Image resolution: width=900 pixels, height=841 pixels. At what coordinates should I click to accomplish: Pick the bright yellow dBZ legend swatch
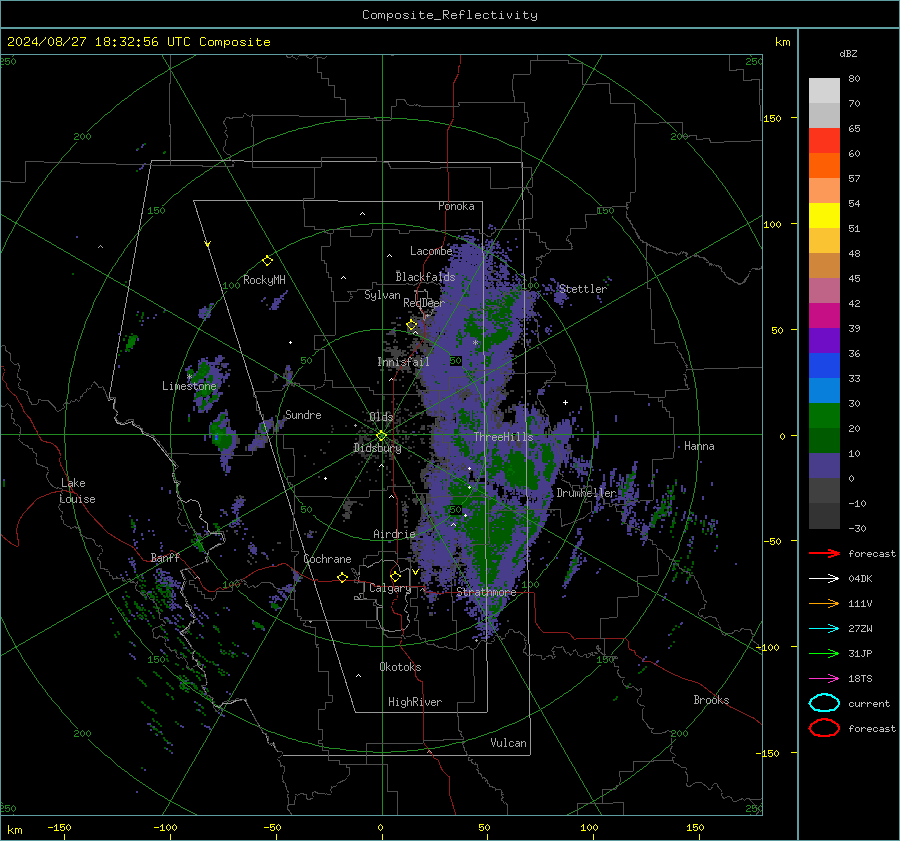pos(824,215)
